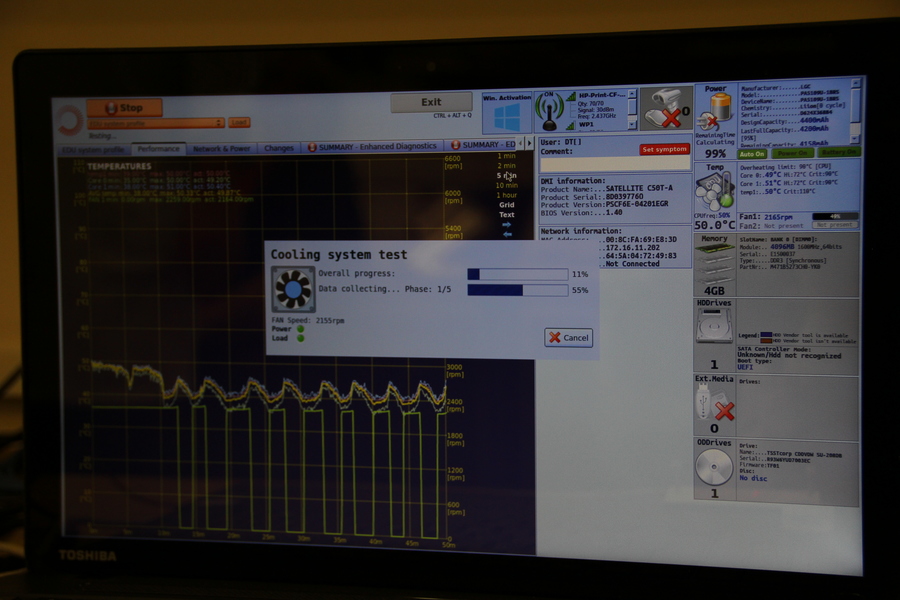Click the 50.0°C temperature readout
The image size is (900, 600).
point(715,224)
